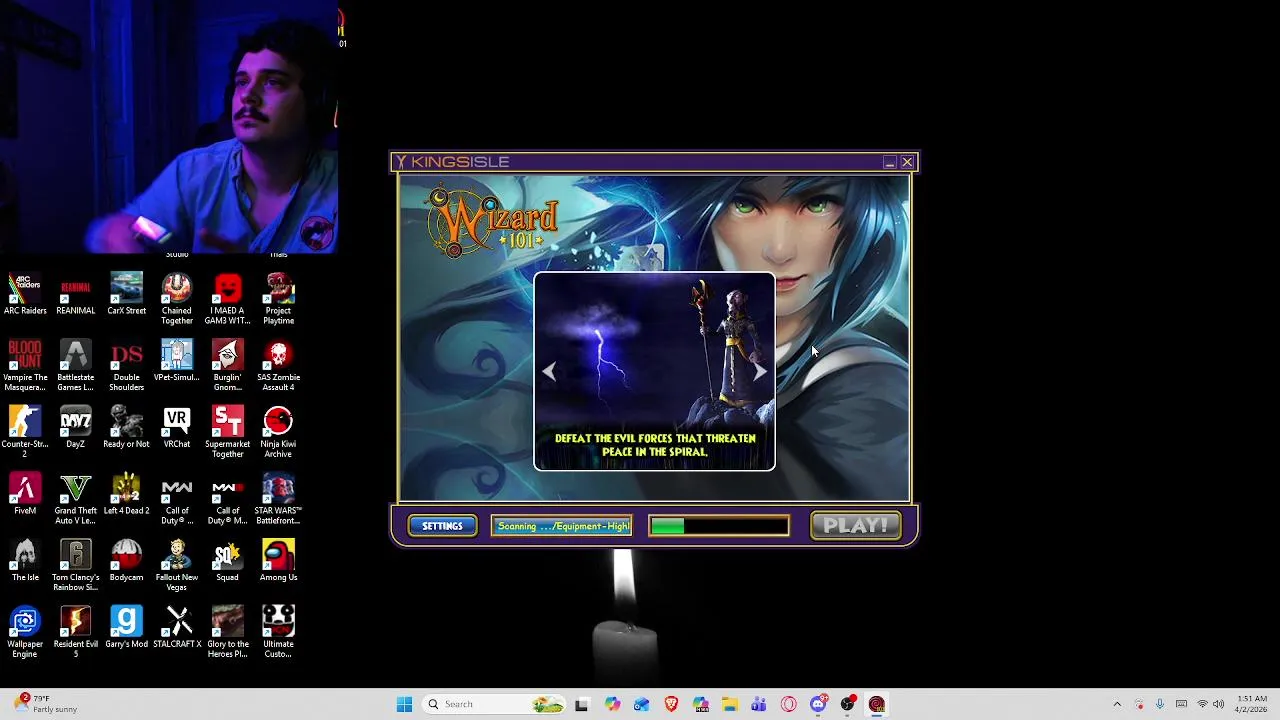Open the STALCRAFT X shortcut

tap(177, 628)
